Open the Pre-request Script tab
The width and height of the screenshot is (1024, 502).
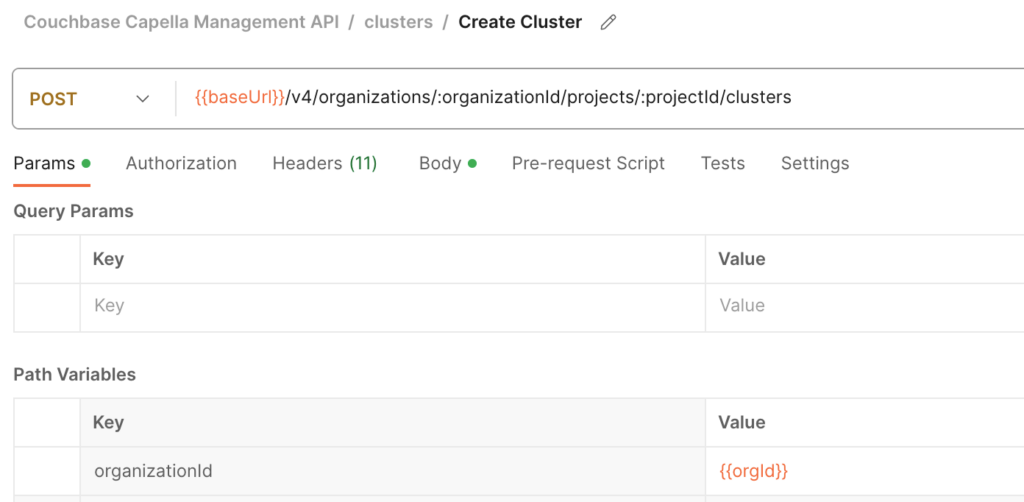click(588, 163)
